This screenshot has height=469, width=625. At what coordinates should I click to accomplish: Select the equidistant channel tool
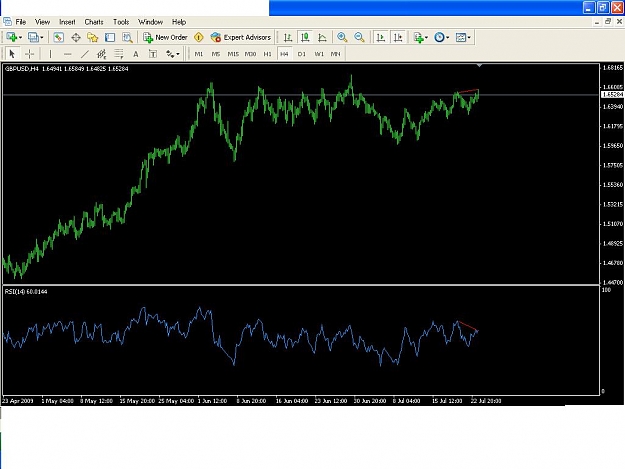point(102,54)
